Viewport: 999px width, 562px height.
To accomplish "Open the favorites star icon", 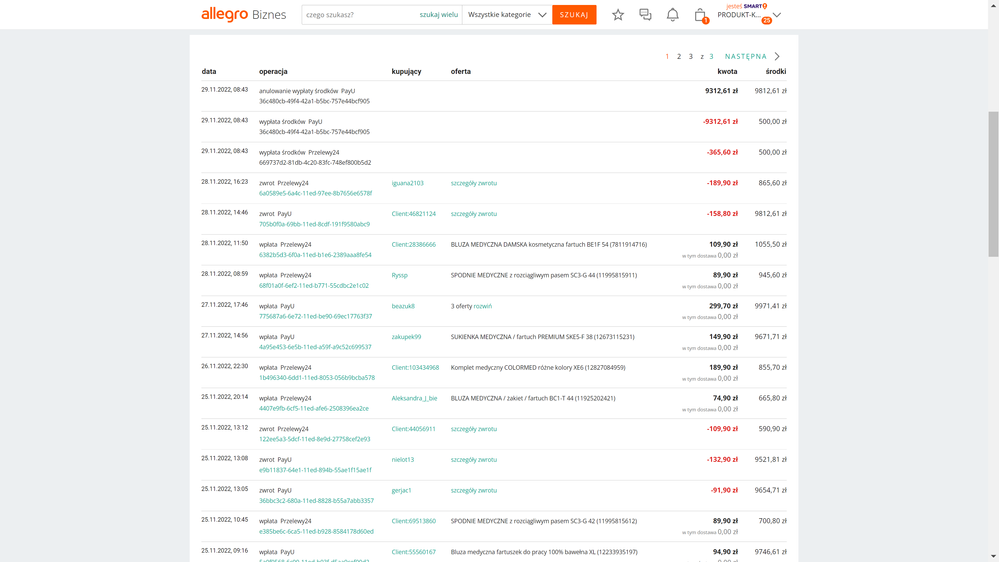I will (618, 15).
